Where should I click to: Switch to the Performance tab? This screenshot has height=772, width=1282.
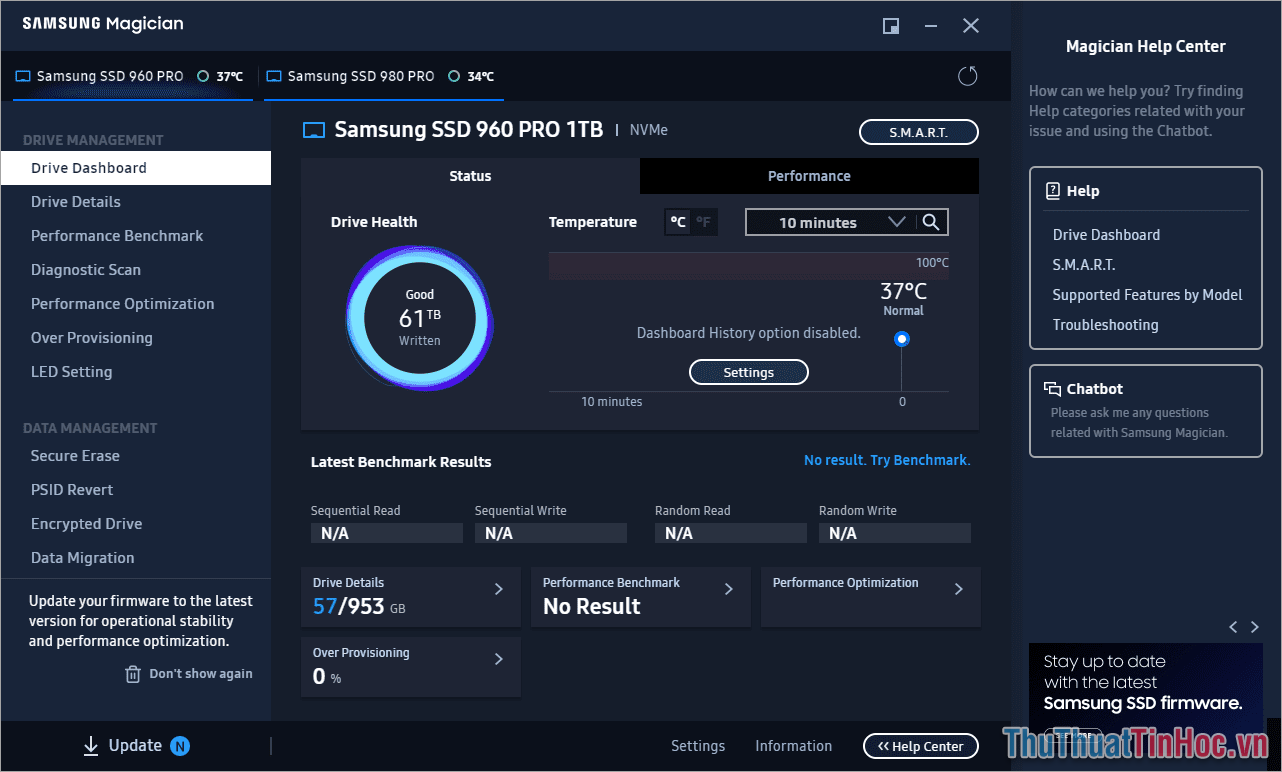click(809, 176)
